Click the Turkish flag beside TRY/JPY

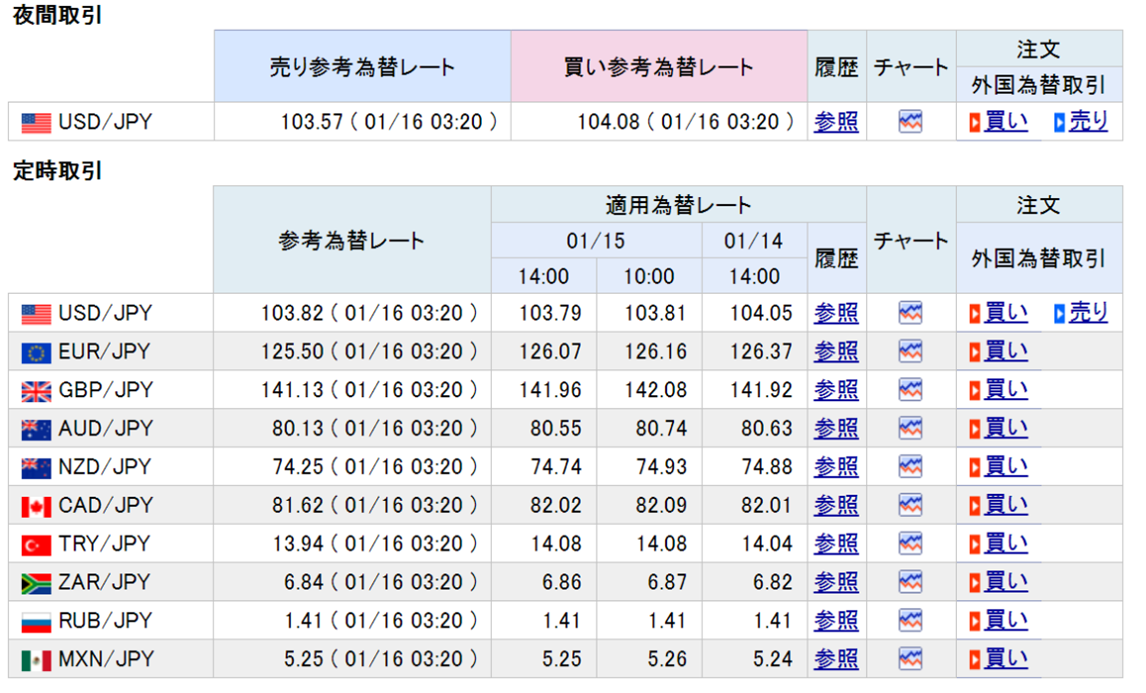pos(37,545)
